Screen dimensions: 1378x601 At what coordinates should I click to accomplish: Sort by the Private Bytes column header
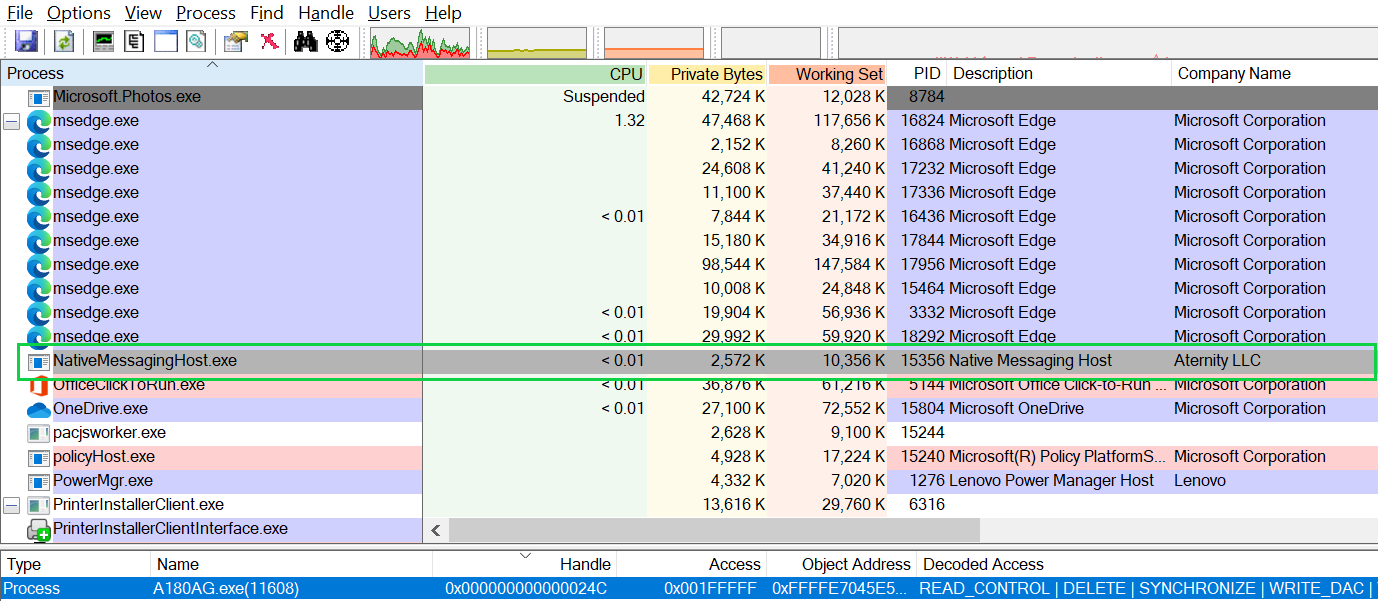708,74
